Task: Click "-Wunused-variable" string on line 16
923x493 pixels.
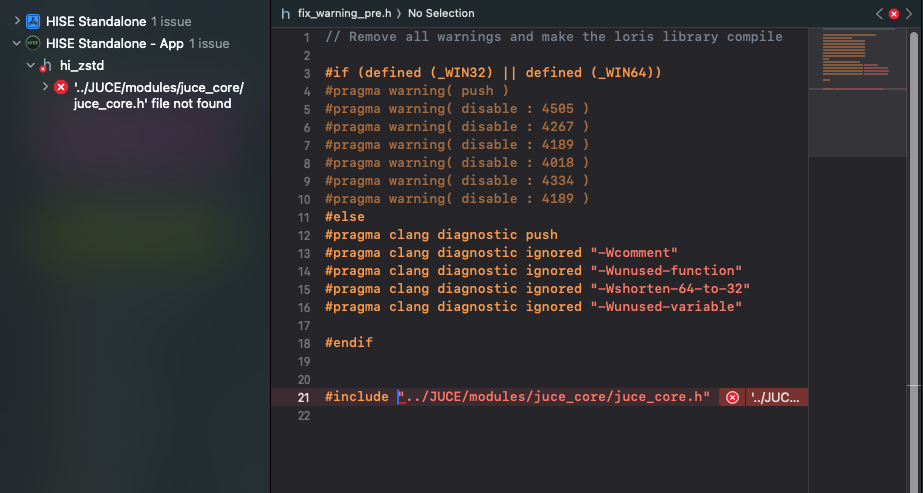Action: pos(666,307)
